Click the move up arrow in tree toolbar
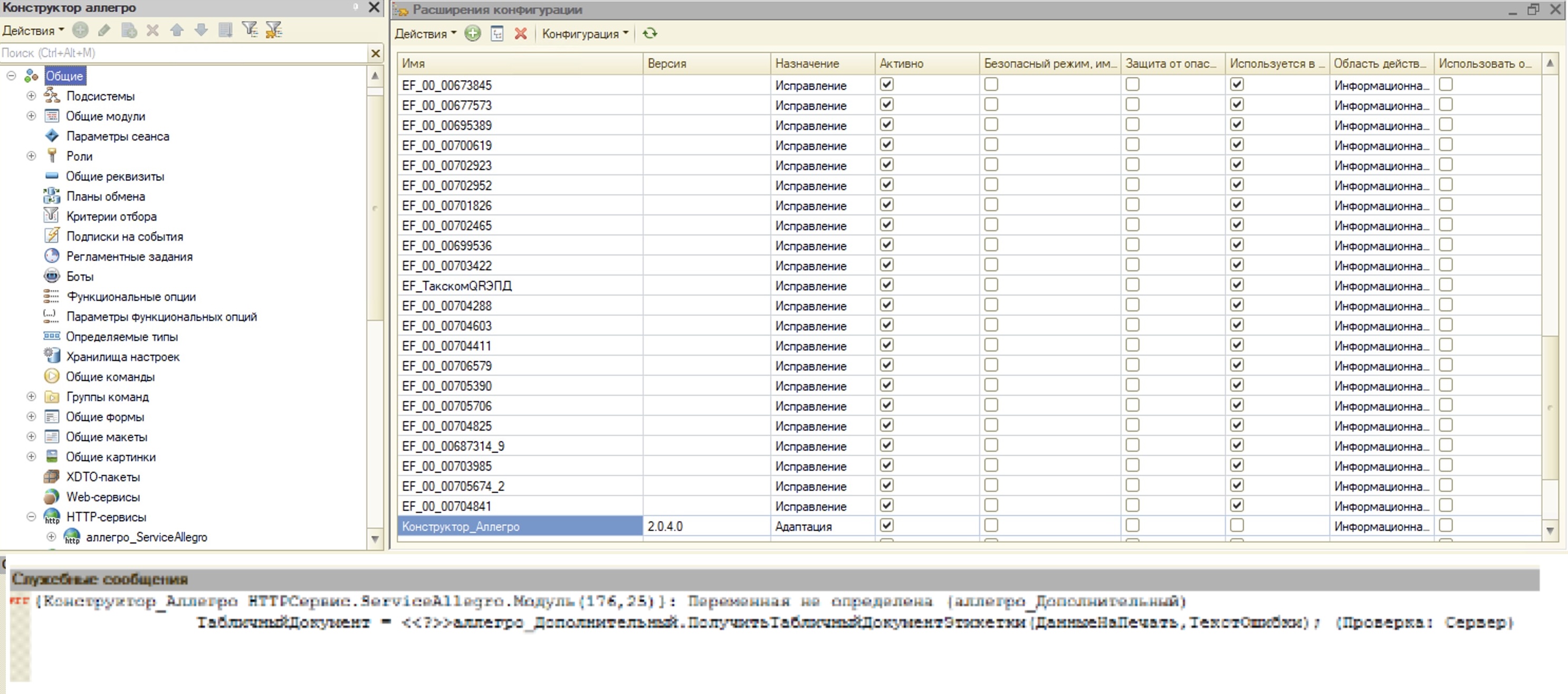1568x694 pixels. 177,30
